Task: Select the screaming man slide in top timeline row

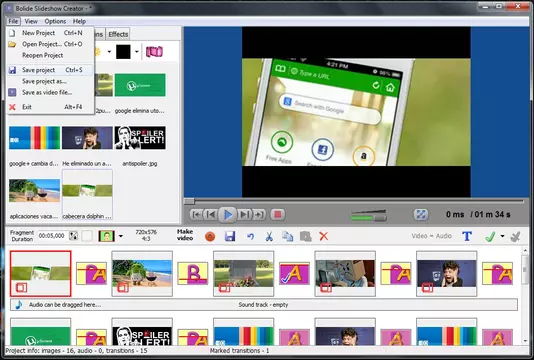Action: tap(446, 273)
